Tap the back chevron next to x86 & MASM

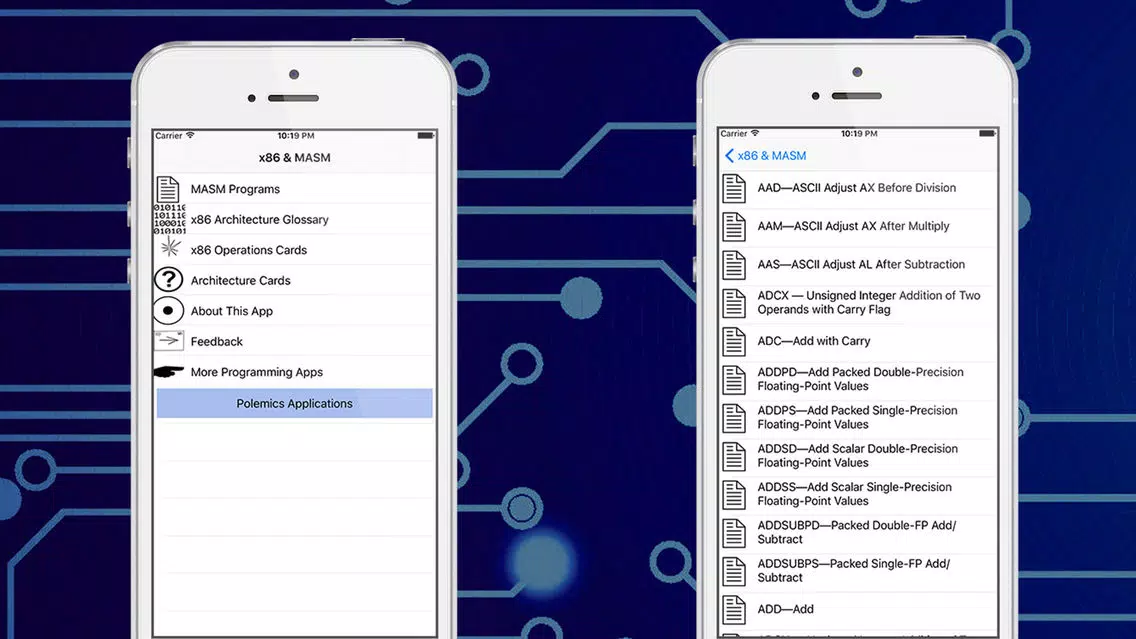click(729, 156)
